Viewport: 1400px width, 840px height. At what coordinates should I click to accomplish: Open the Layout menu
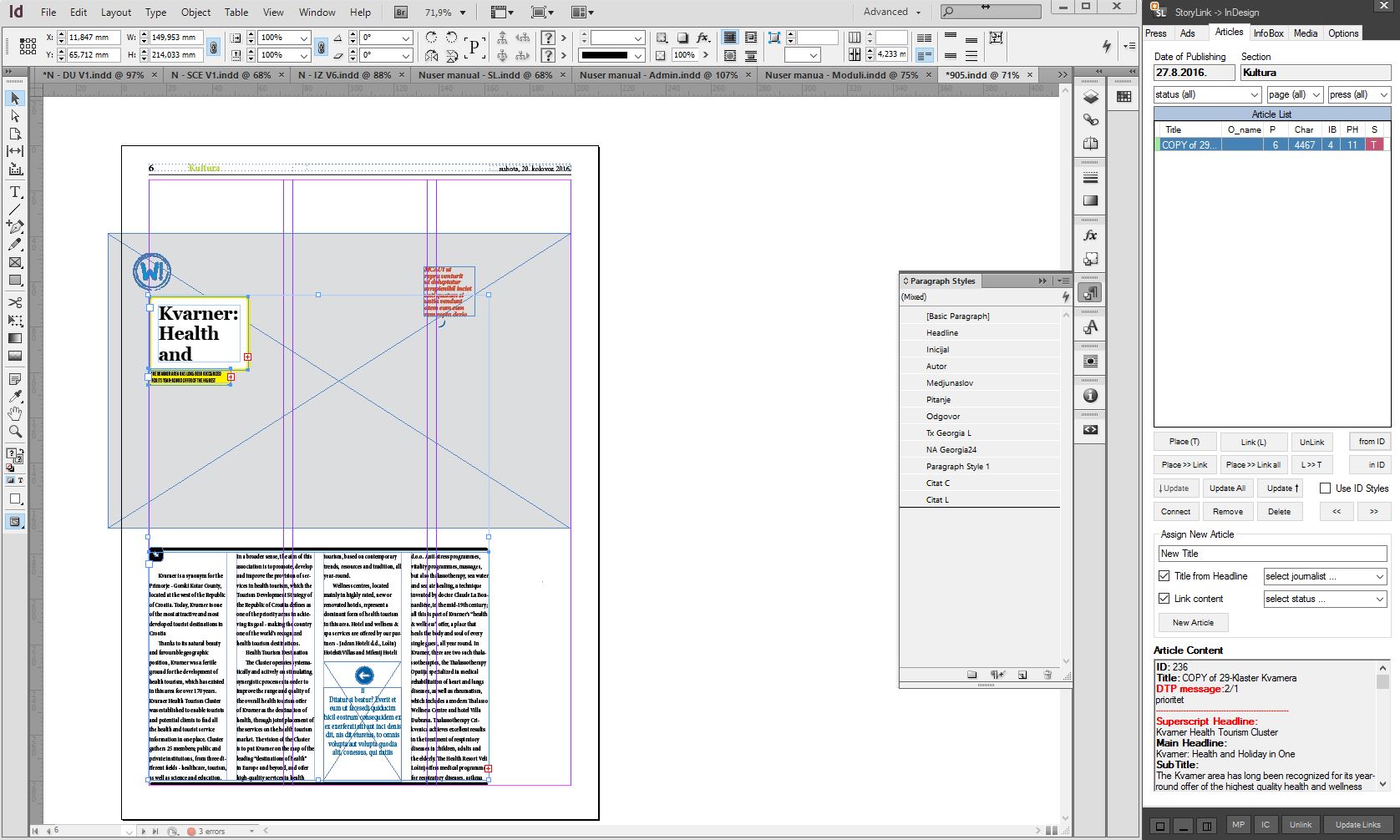click(116, 13)
